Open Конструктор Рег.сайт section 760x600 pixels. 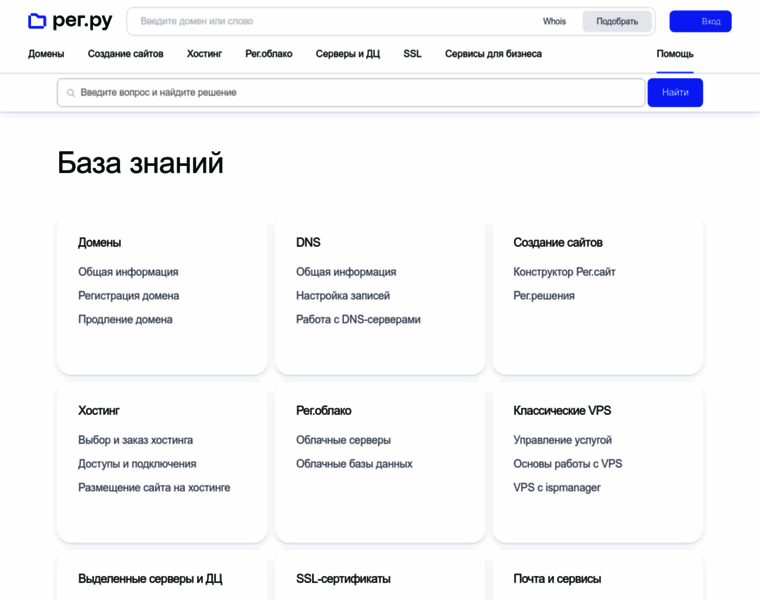[564, 272]
